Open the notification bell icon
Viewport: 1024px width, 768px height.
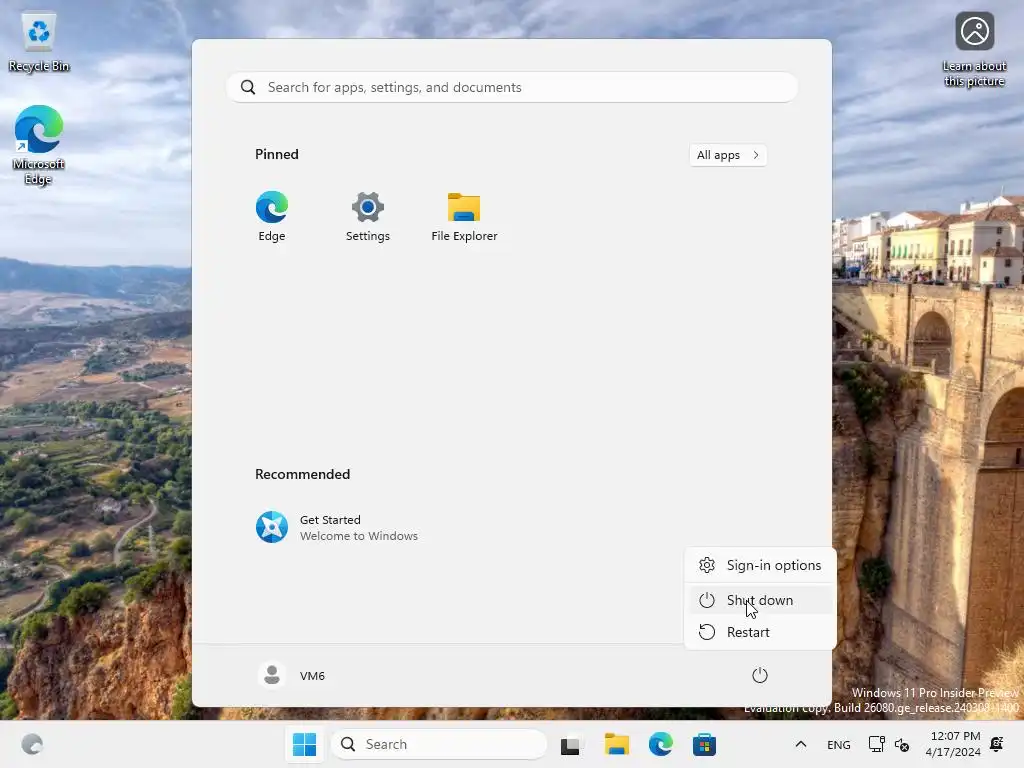[997, 744]
